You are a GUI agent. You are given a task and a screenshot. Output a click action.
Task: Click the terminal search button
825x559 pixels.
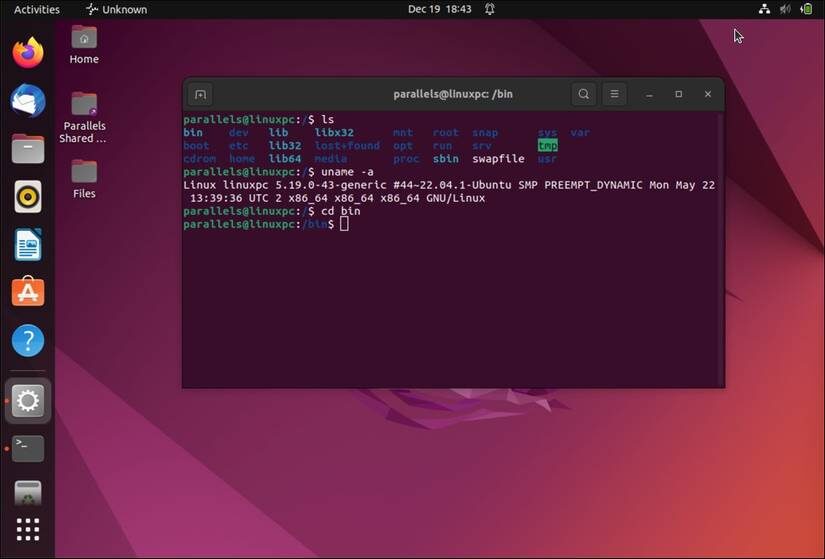tap(583, 94)
